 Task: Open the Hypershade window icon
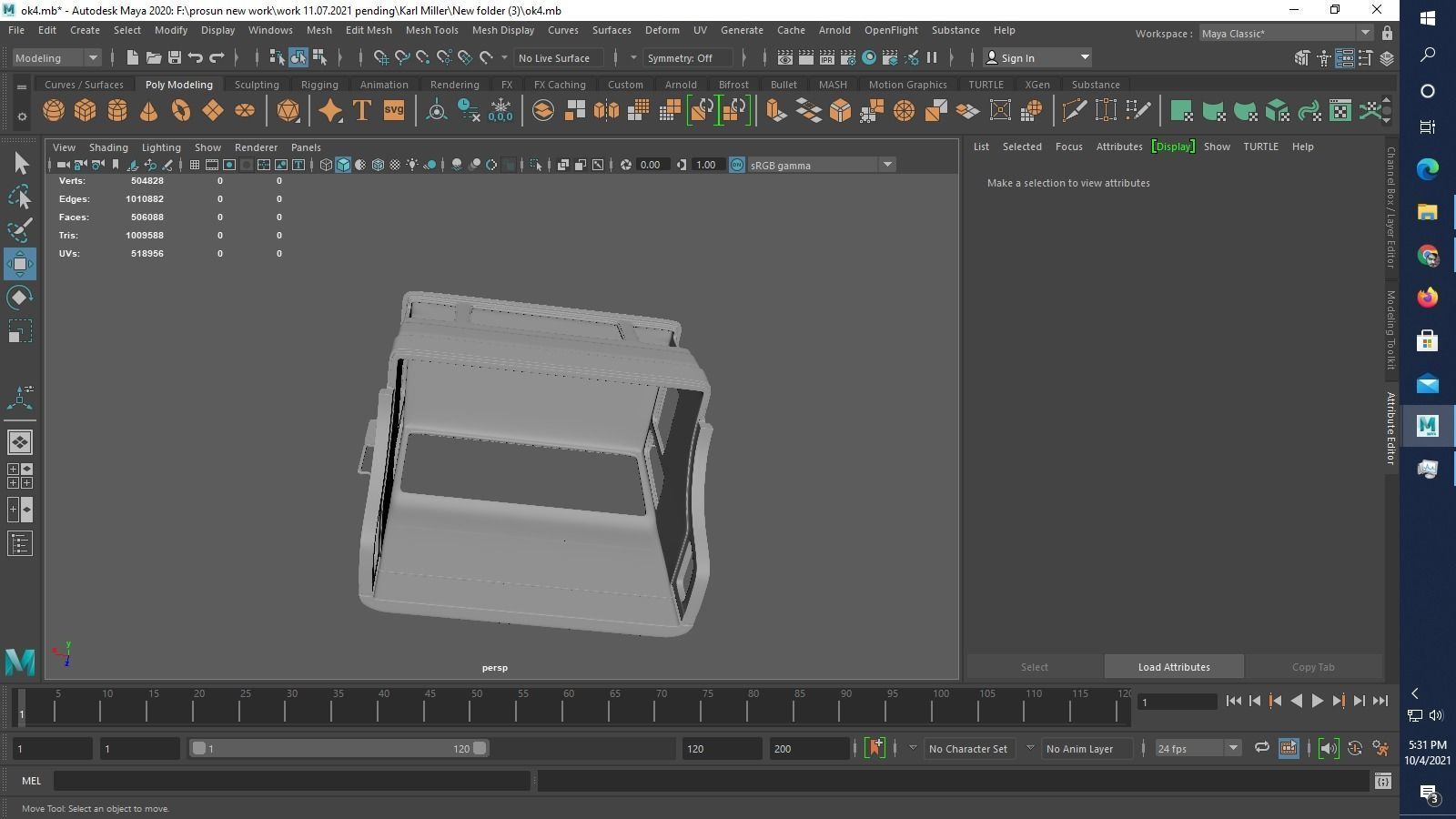pyautogui.click(x=869, y=57)
